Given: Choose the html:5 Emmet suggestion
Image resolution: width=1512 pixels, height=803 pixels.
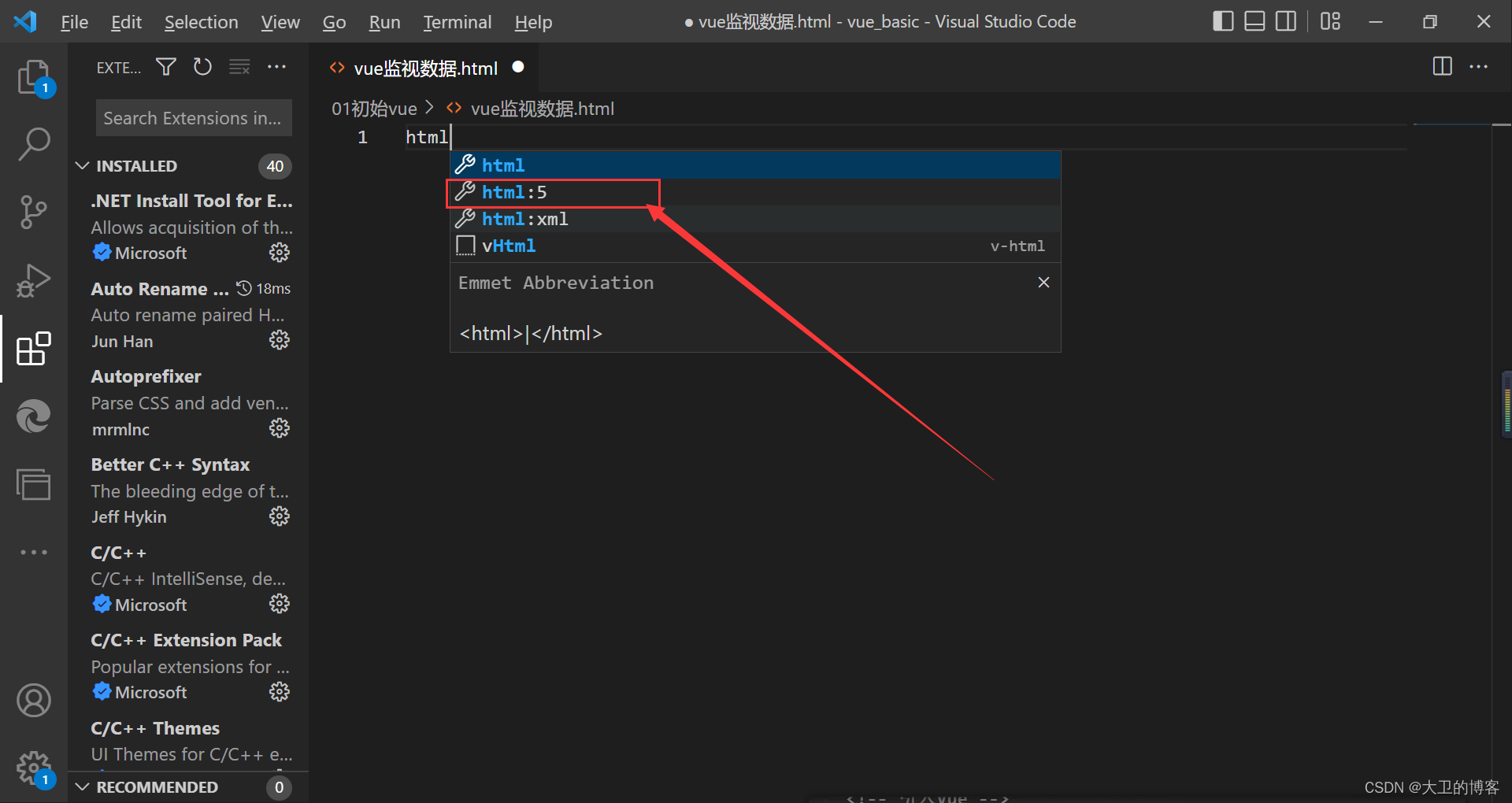Looking at the screenshot, I should [x=755, y=192].
